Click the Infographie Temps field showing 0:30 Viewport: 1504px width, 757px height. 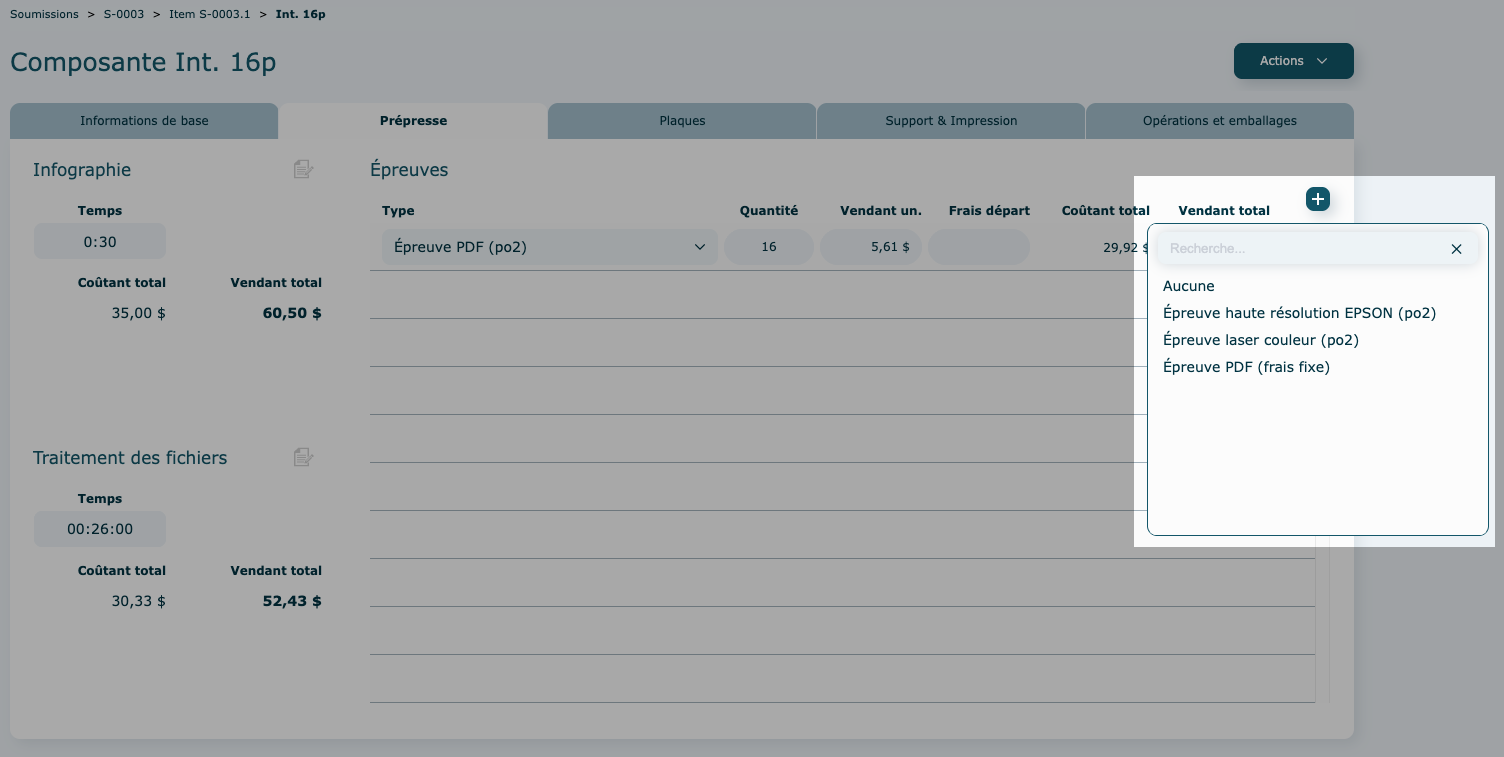coord(100,242)
